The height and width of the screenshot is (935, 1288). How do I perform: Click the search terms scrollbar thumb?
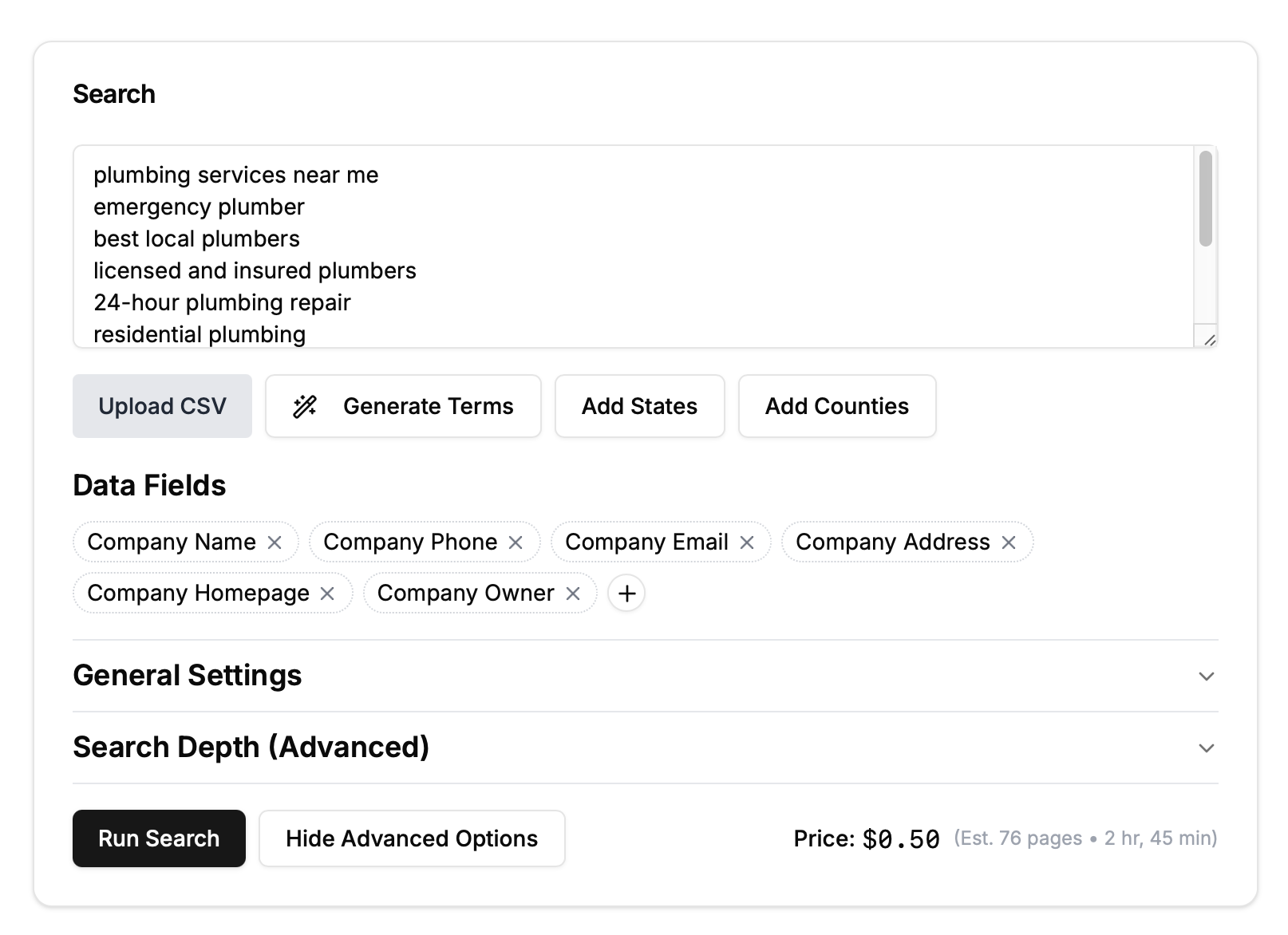pyautogui.click(x=1205, y=199)
